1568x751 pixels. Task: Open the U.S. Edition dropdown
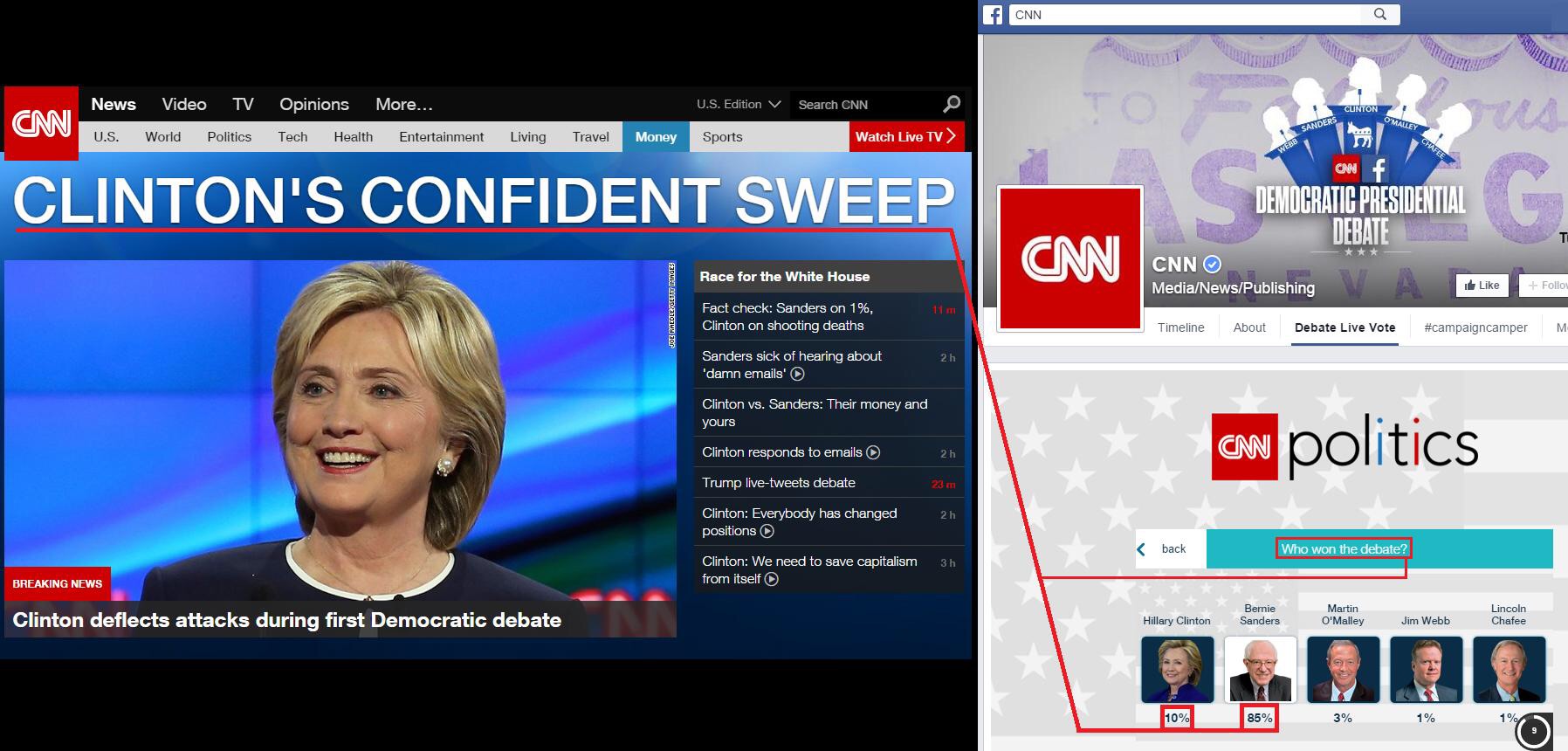pos(738,104)
